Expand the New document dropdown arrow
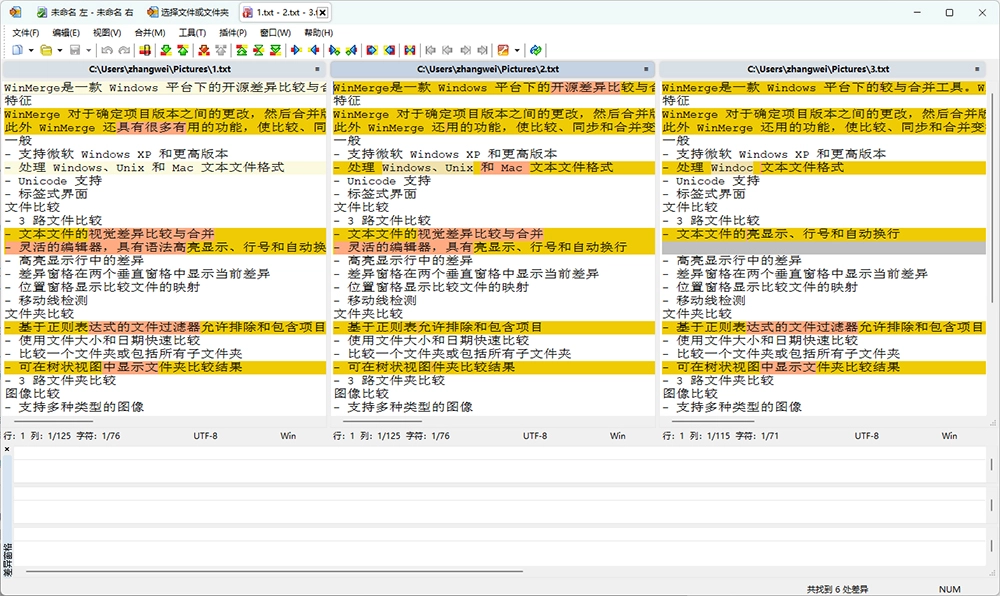 point(31,50)
